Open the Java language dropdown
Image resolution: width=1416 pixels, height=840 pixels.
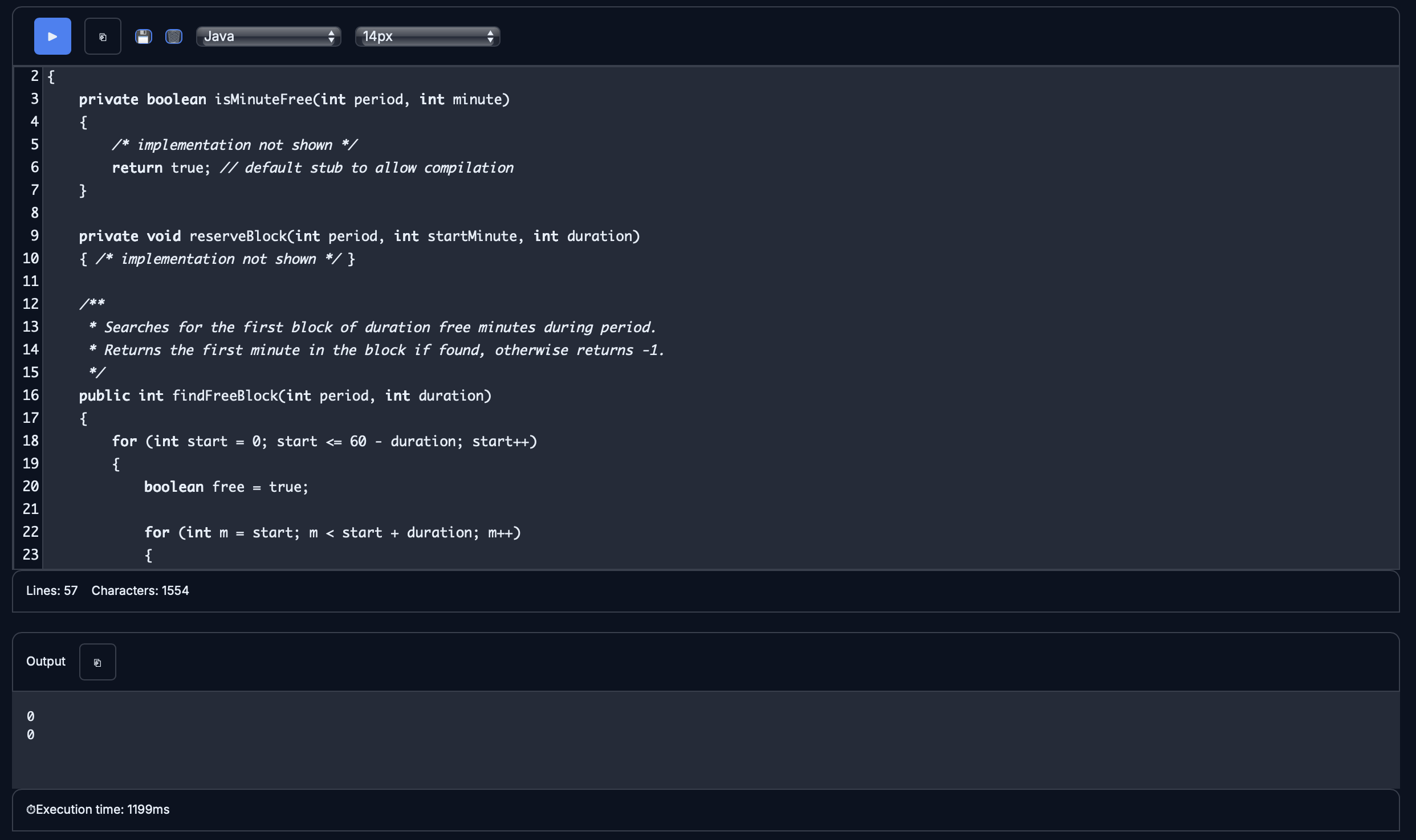(x=268, y=36)
